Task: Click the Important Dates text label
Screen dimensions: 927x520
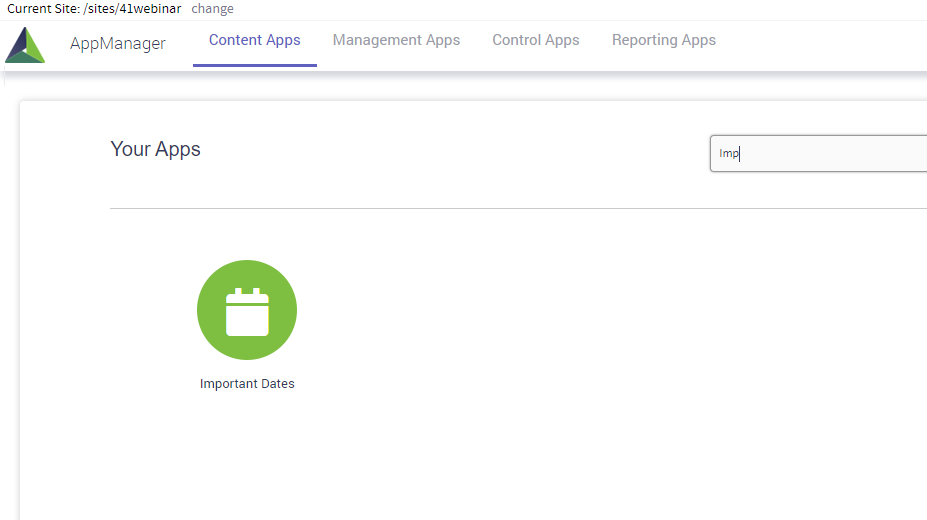Action: click(247, 384)
